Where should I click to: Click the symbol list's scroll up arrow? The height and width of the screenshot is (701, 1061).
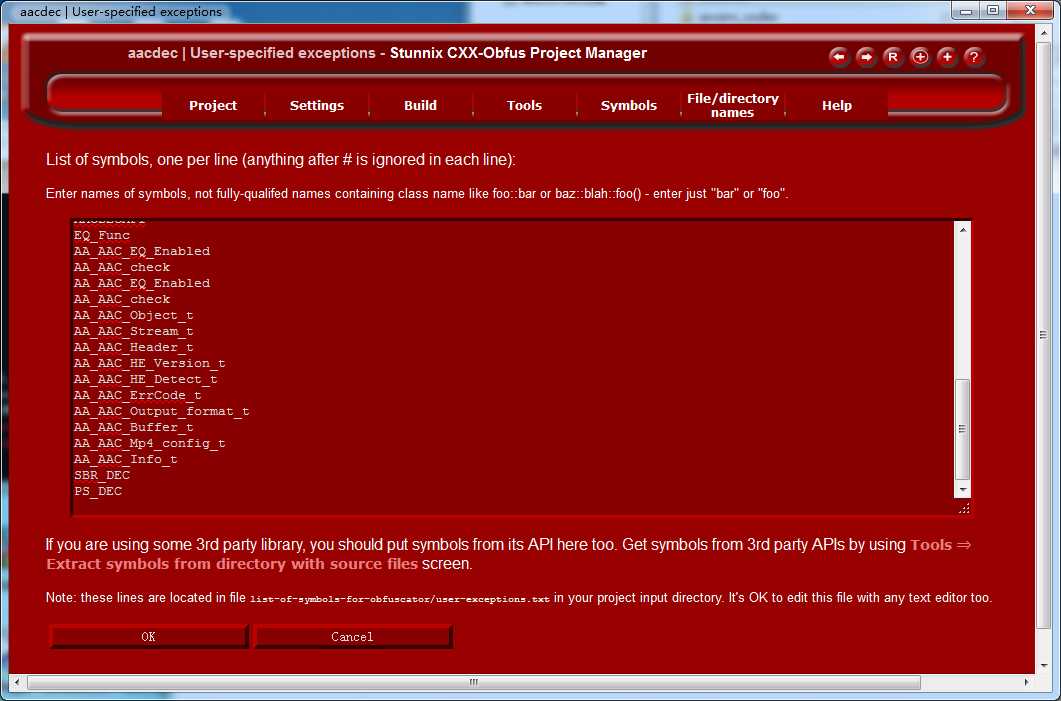(963, 230)
